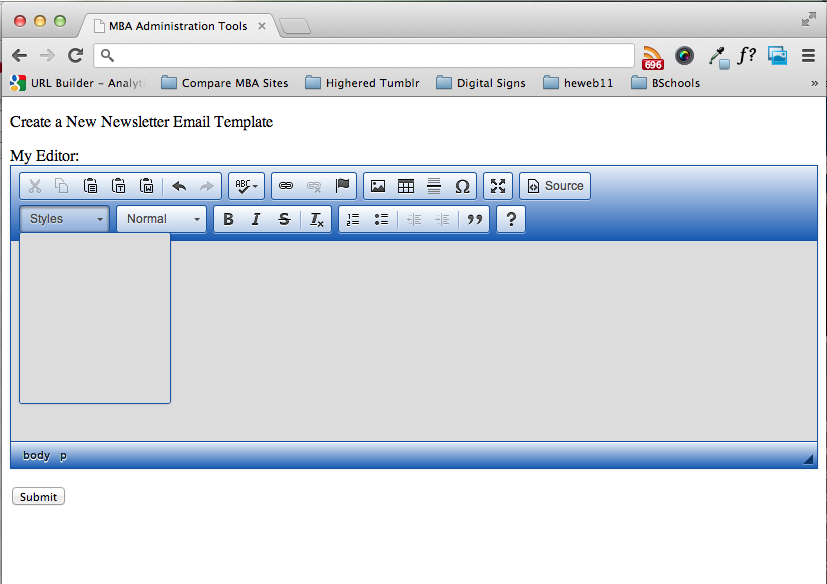Screen dimensions: 827x584
Task: Toggle strikethrough formatting
Action: point(284,219)
